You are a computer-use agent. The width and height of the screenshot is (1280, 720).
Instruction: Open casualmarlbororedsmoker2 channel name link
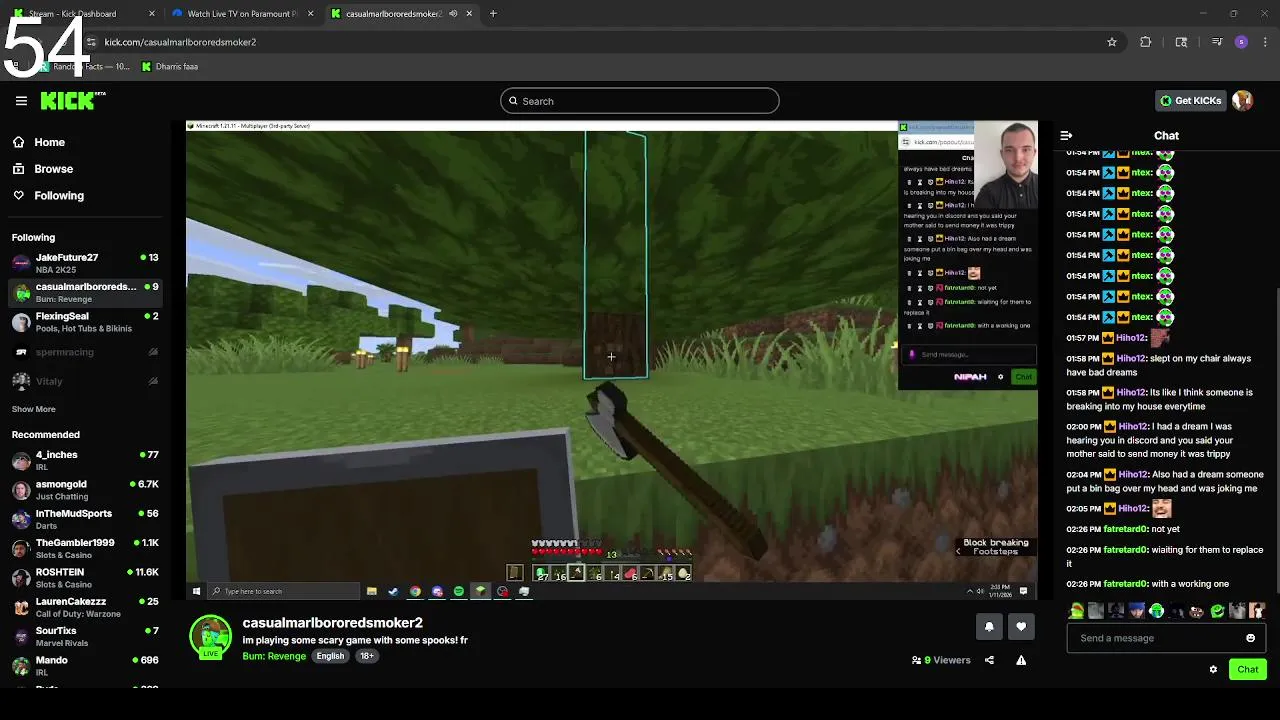point(333,622)
